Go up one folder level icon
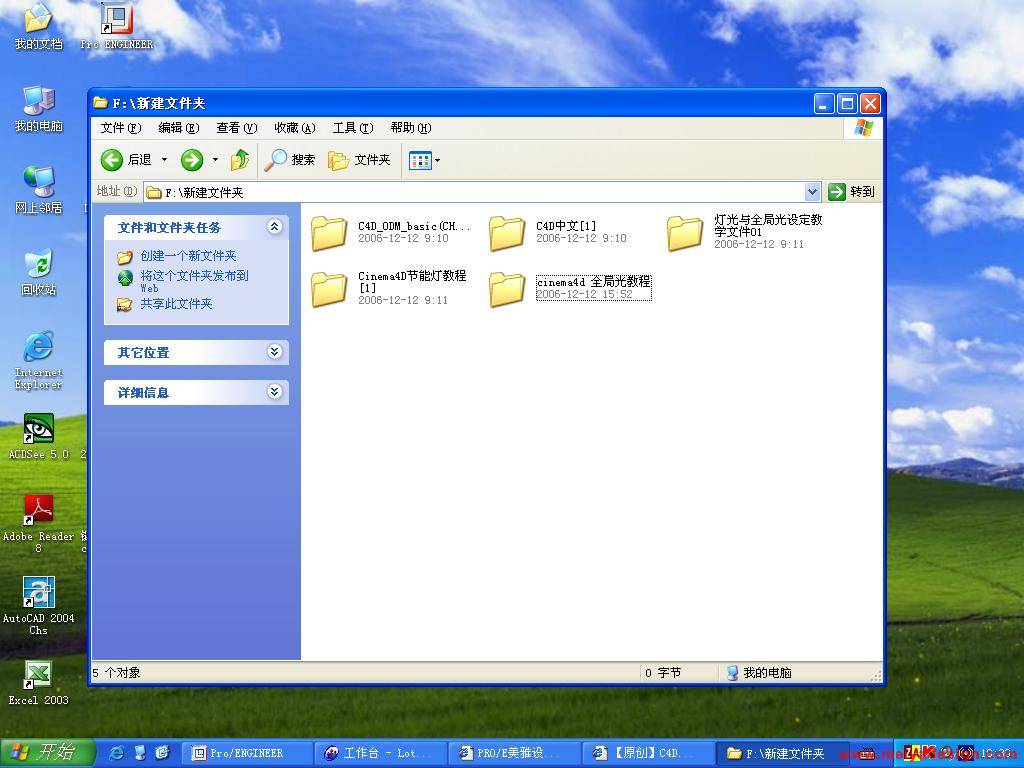Image resolution: width=1024 pixels, height=768 pixels. click(x=240, y=159)
